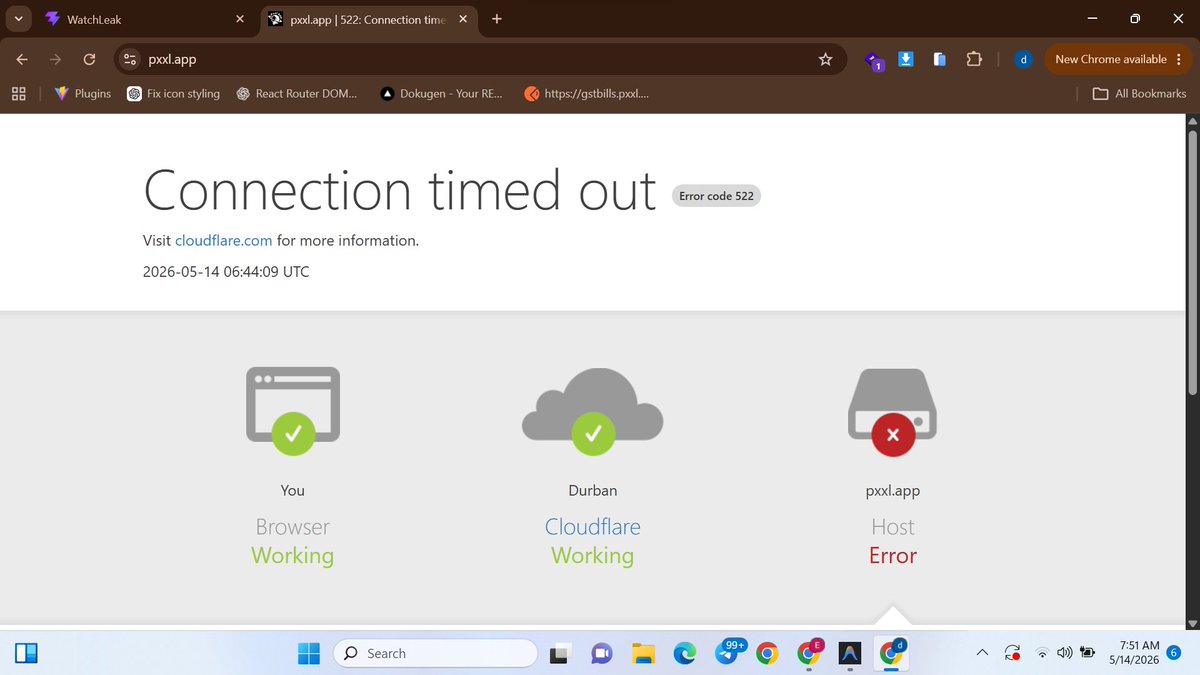Screen dimensions: 1200x675
Task: Open the Fix icon styling bookmark
Action: click(x=174, y=94)
